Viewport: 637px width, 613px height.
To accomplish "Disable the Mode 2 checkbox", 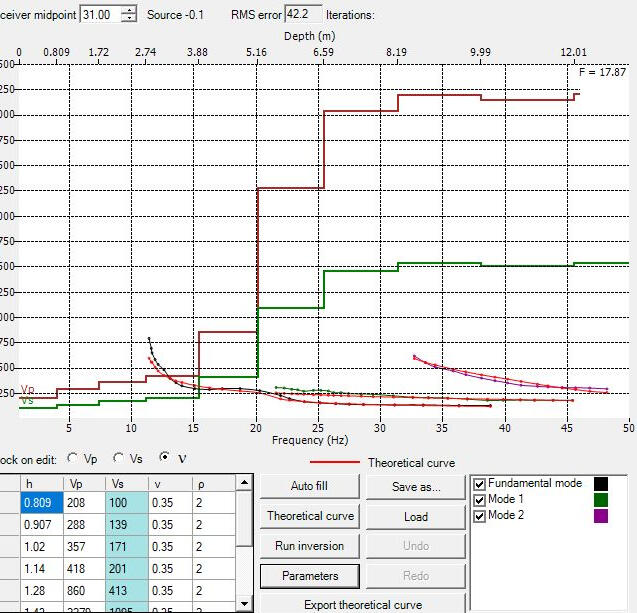I will point(480,516).
